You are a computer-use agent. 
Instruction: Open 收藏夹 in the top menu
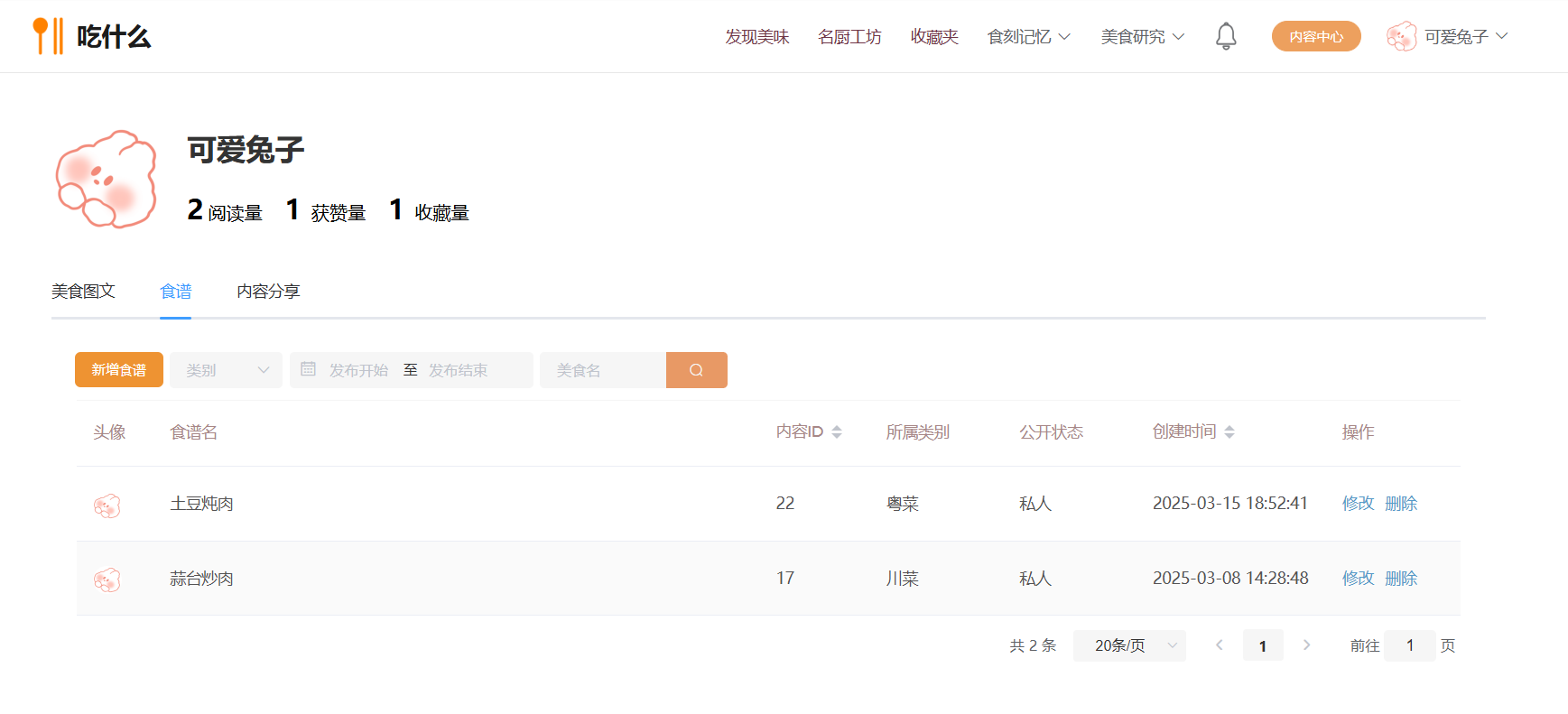click(934, 36)
